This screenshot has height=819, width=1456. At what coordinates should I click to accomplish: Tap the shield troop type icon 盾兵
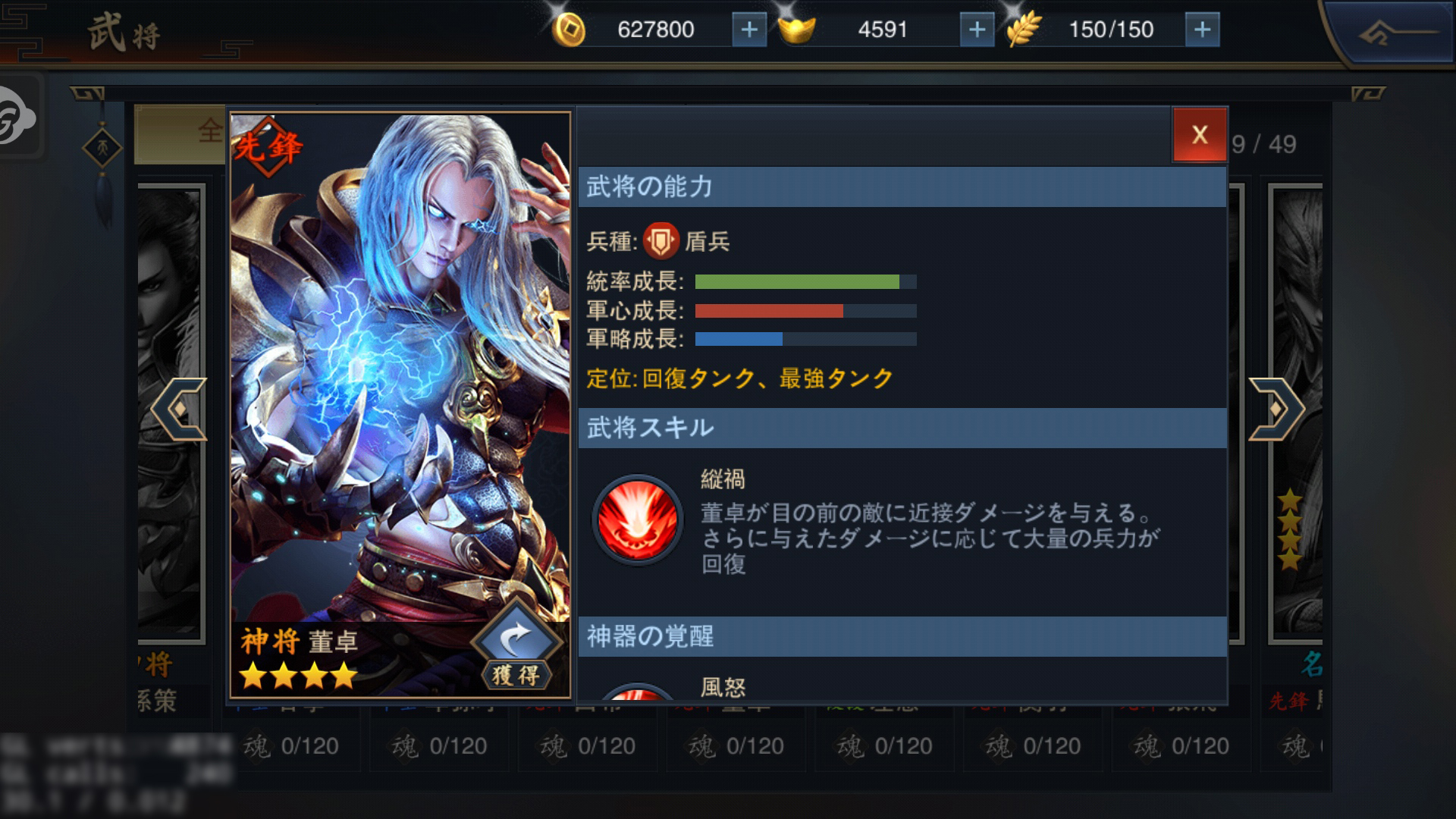click(661, 241)
